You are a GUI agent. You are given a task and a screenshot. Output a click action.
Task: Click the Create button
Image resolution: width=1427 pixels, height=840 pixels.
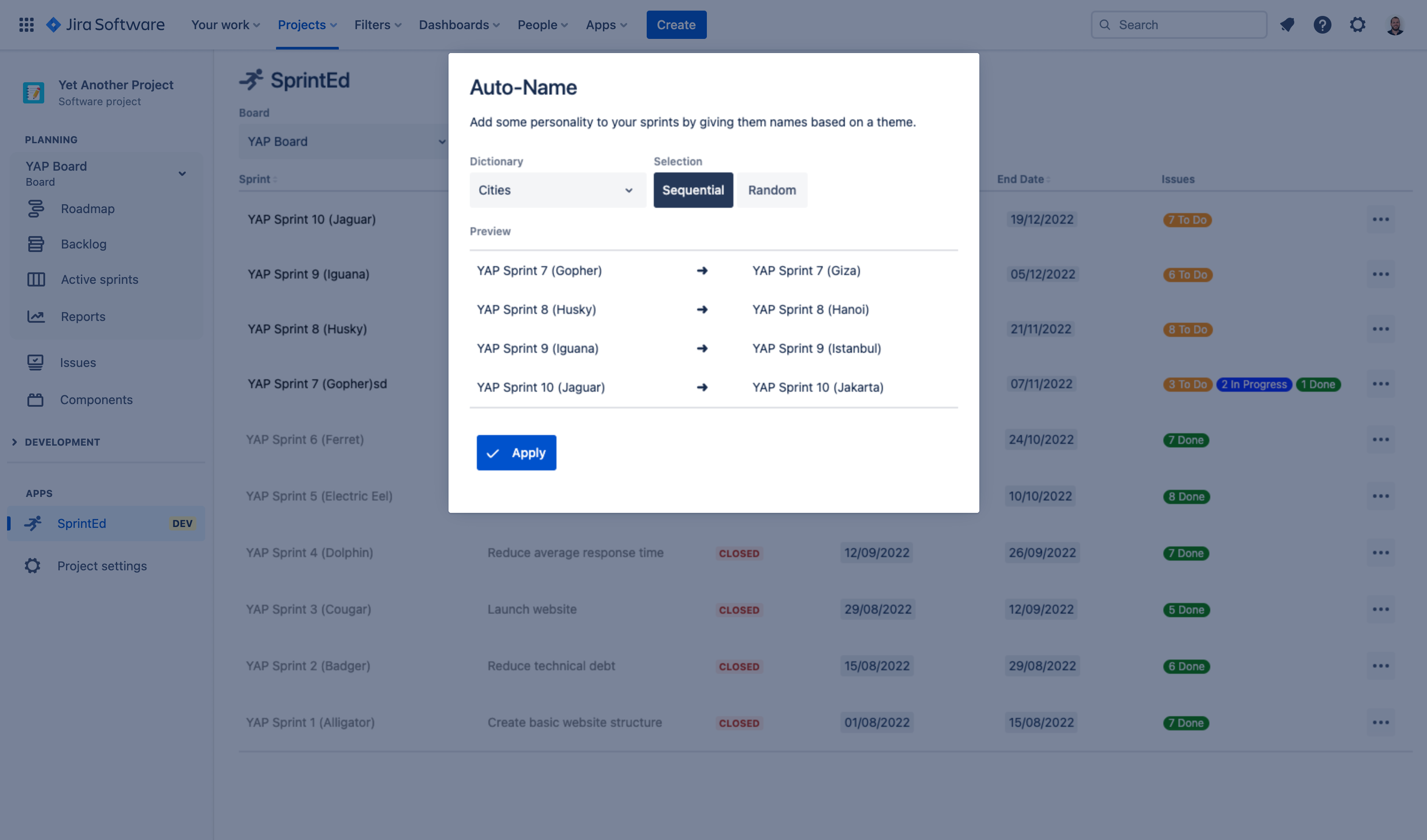676,25
